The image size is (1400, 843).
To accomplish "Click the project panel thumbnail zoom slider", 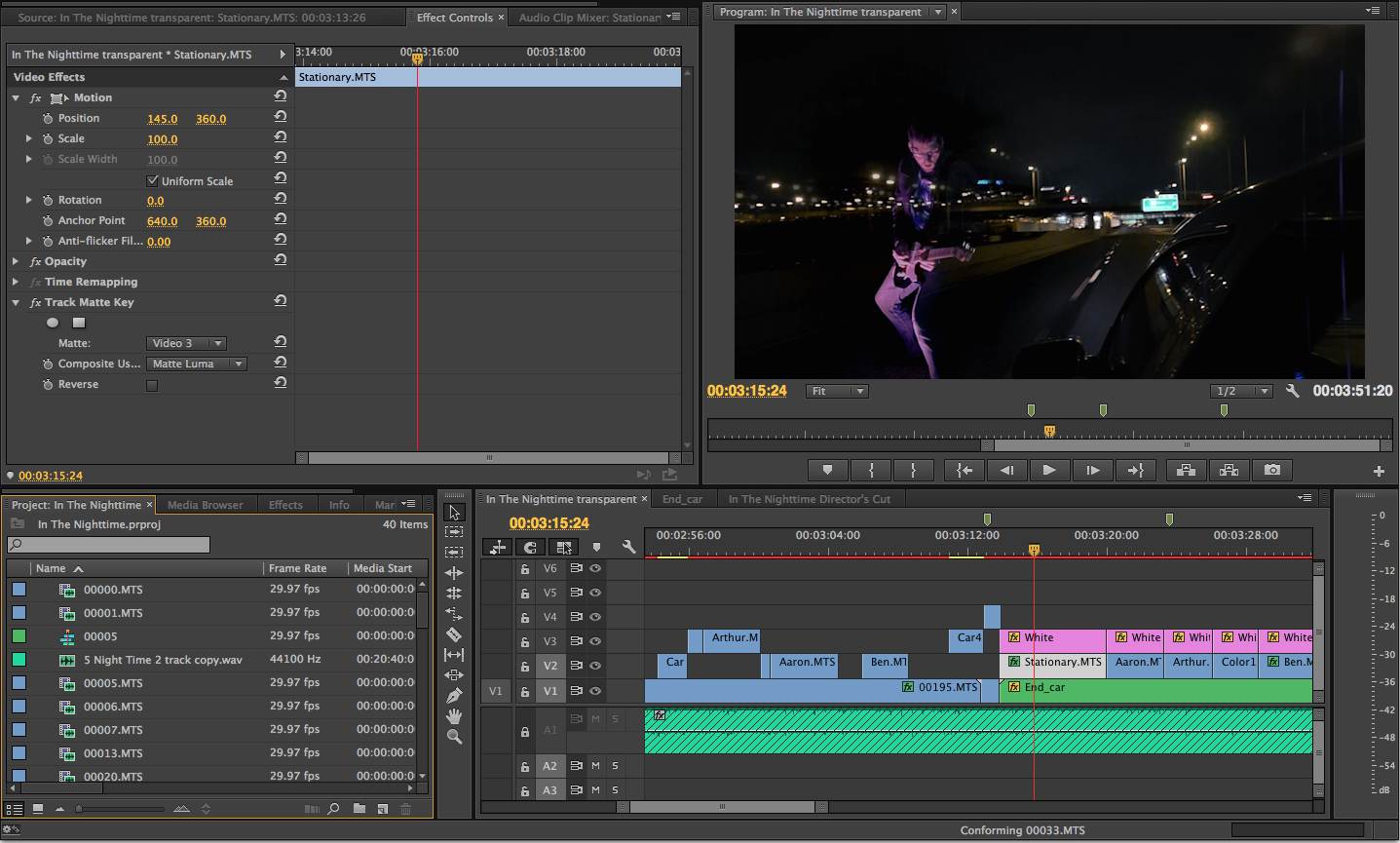I will (80, 809).
